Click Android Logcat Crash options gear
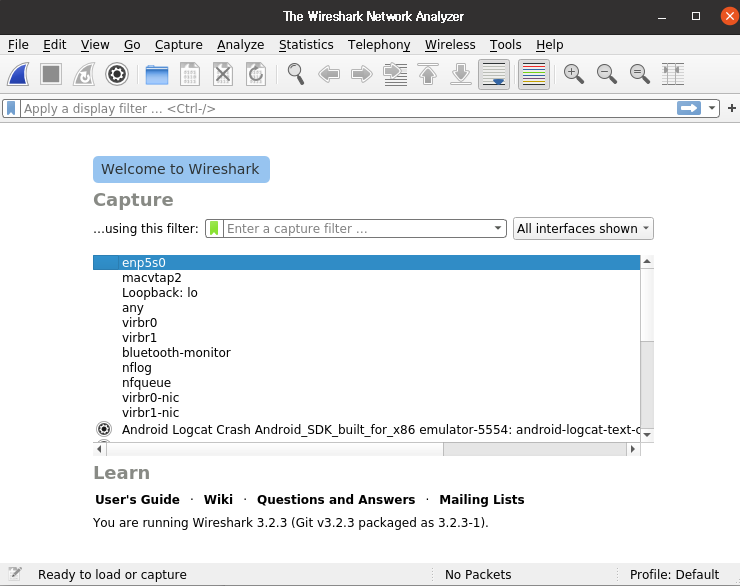The height and width of the screenshot is (586, 740). (104, 429)
